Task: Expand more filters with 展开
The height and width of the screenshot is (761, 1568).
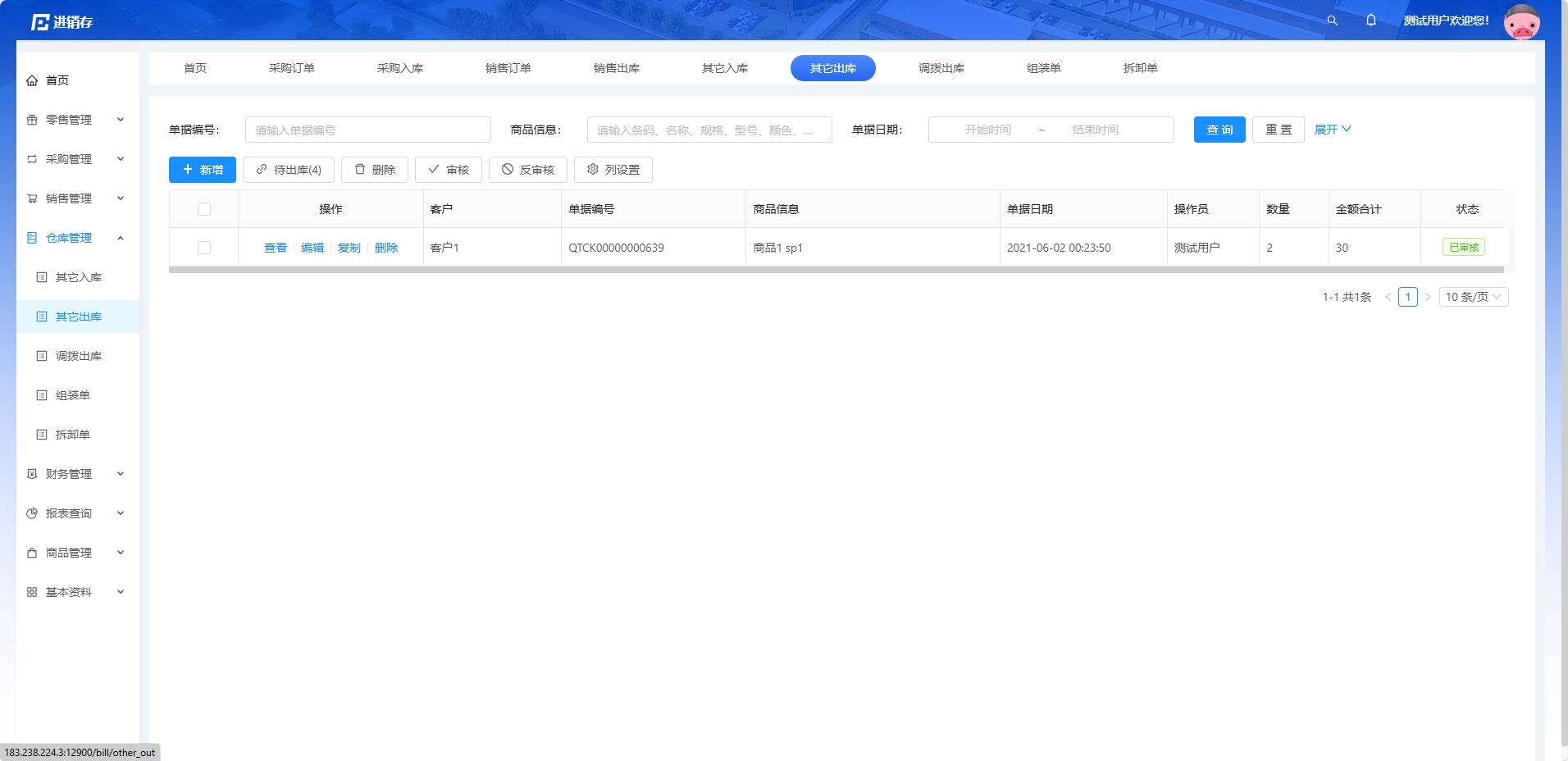Action: pyautogui.click(x=1333, y=130)
